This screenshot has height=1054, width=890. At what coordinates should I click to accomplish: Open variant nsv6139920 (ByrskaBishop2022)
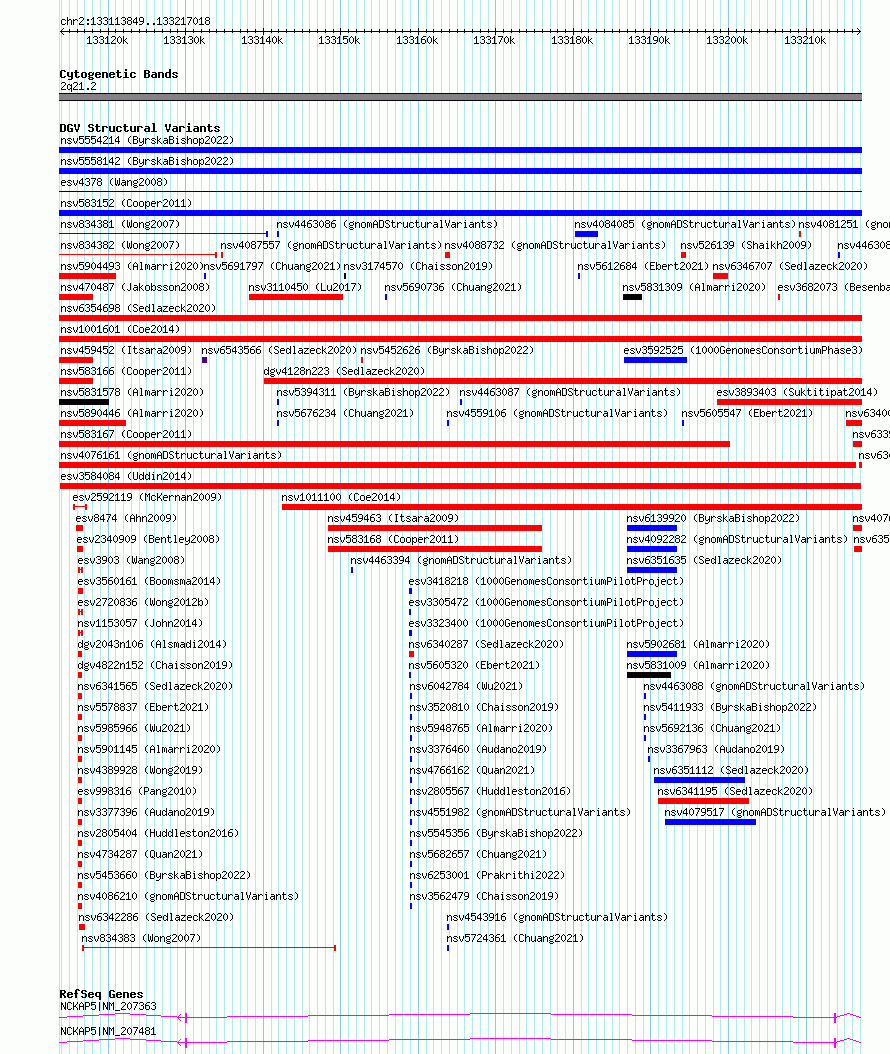click(713, 518)
